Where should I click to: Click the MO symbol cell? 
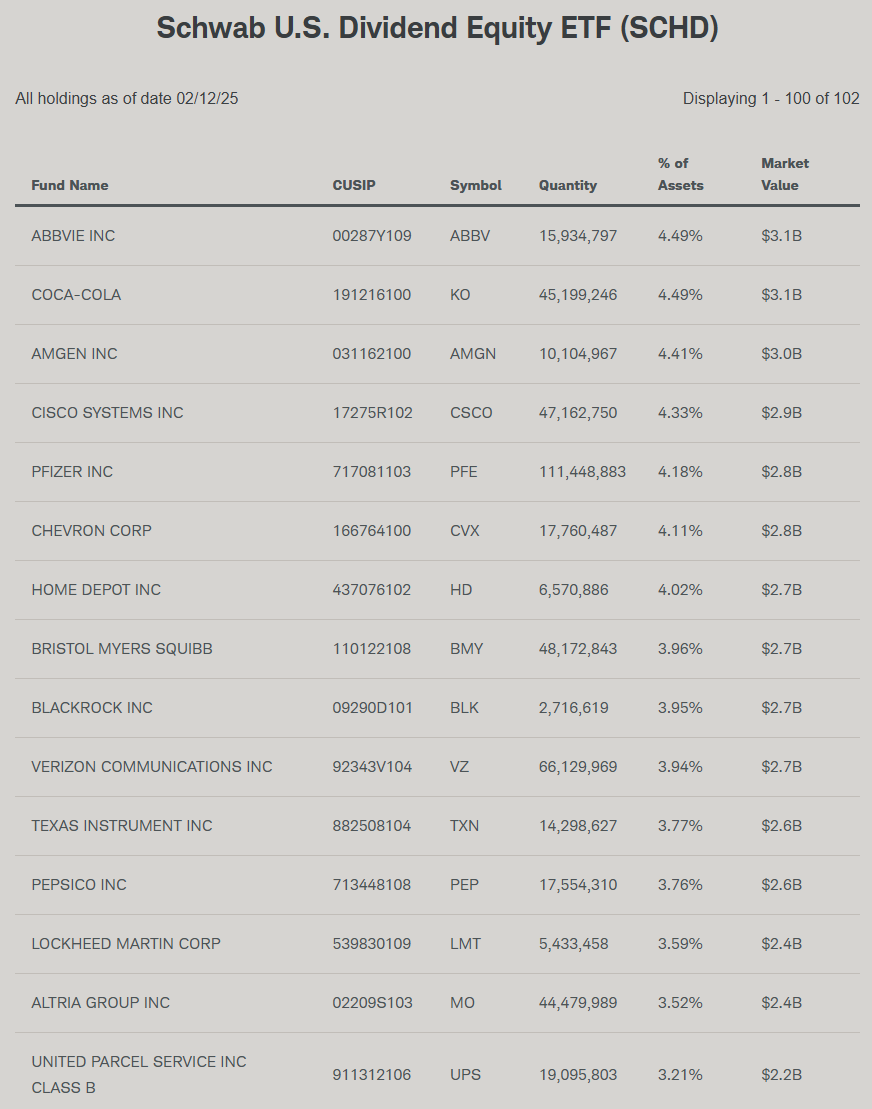462,1003
